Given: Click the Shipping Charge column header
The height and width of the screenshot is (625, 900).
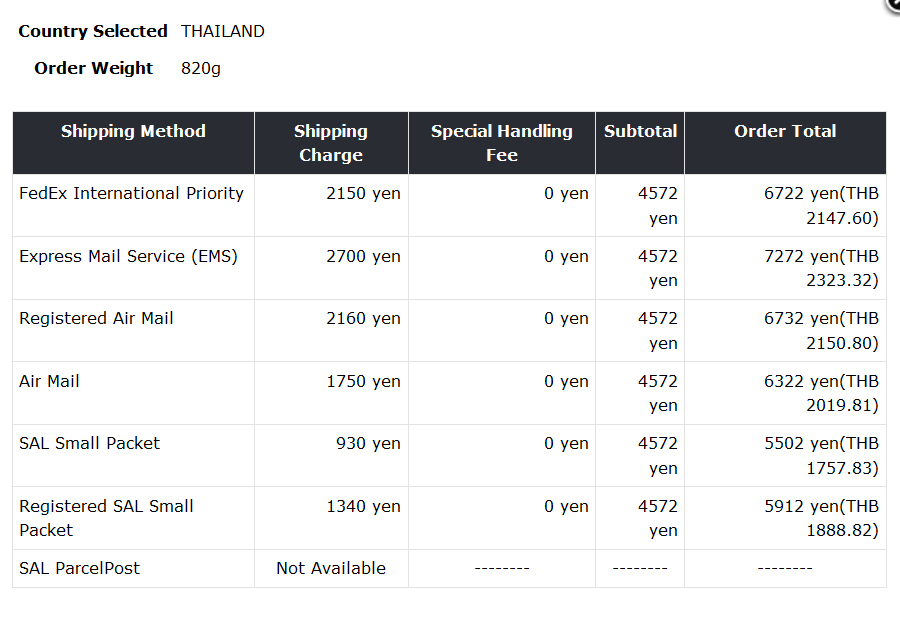Looking at the screenshot, I should [x=331, y=143].
